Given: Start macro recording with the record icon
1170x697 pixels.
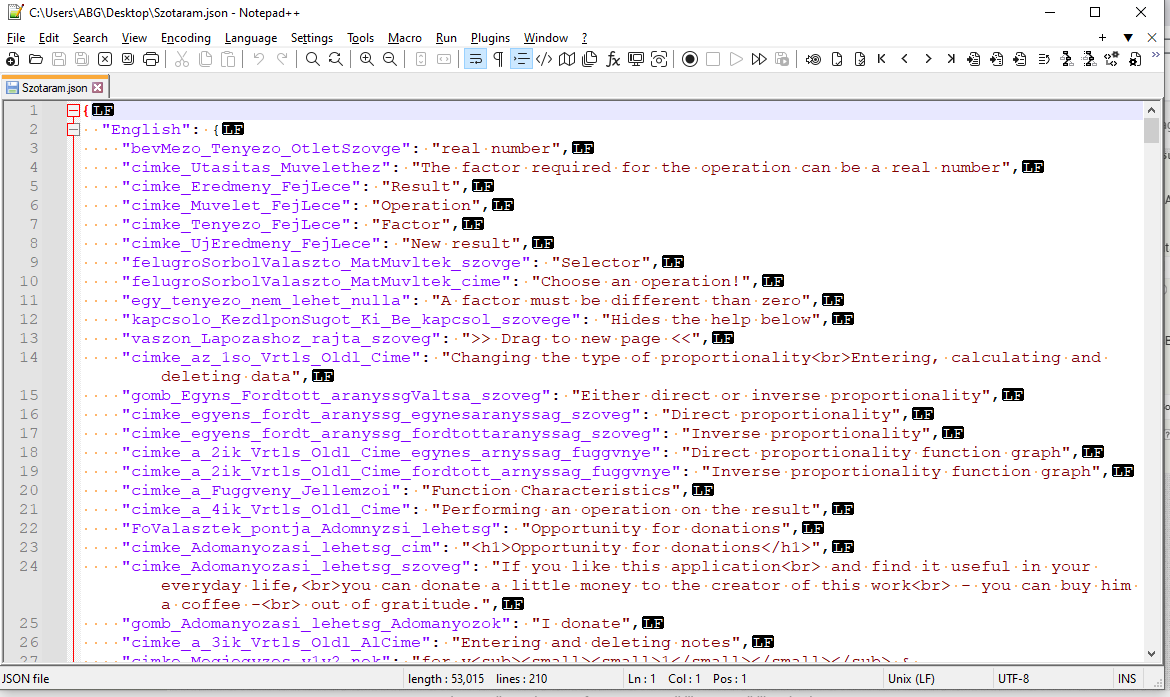Looking at the screenshot, I should (x=690, y=60).
